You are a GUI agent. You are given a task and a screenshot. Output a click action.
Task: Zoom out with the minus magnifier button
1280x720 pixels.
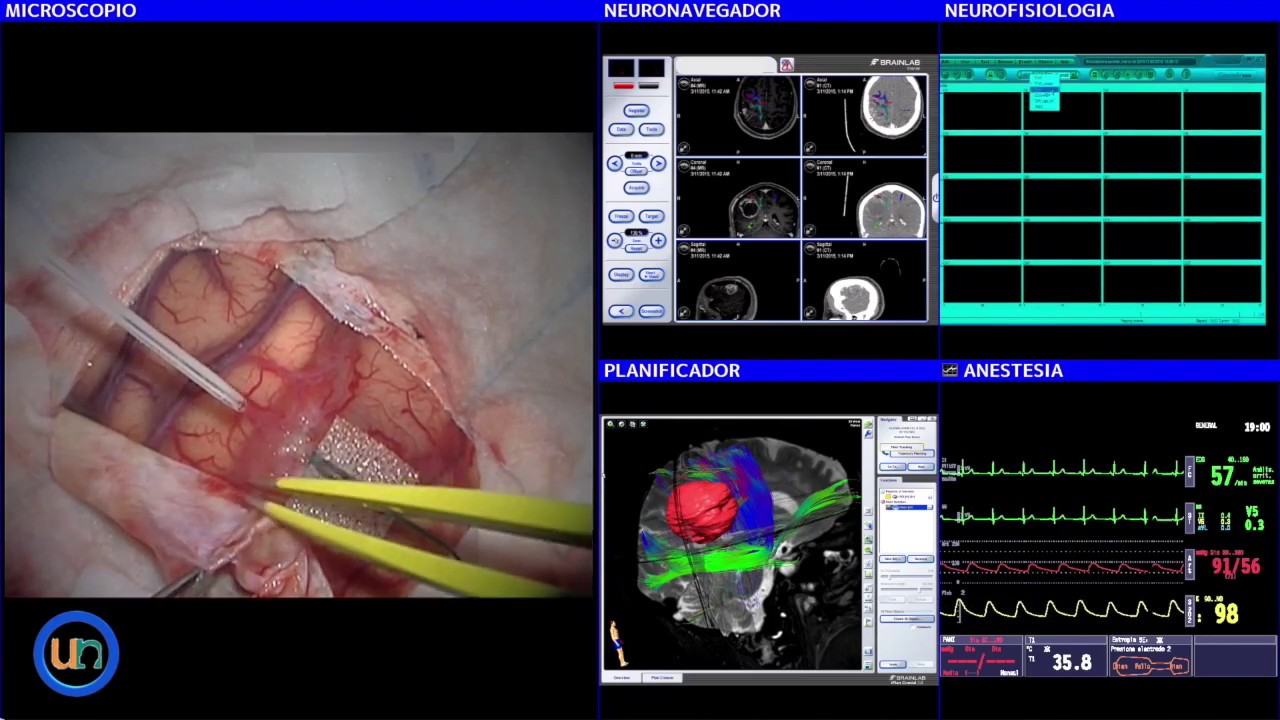click(x=615, y=241)
